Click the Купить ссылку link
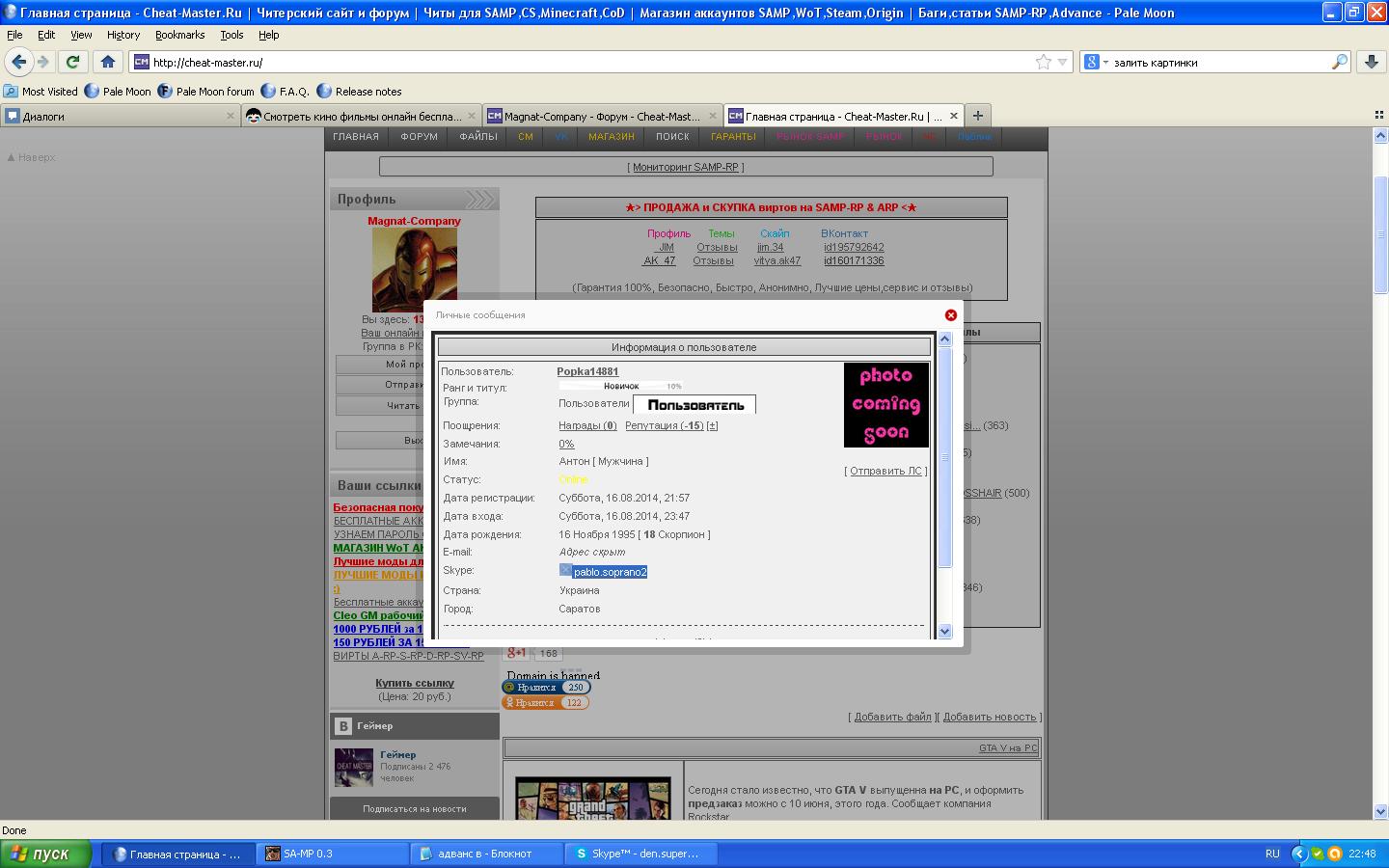Screen dimensions: 1389x868 415,683
